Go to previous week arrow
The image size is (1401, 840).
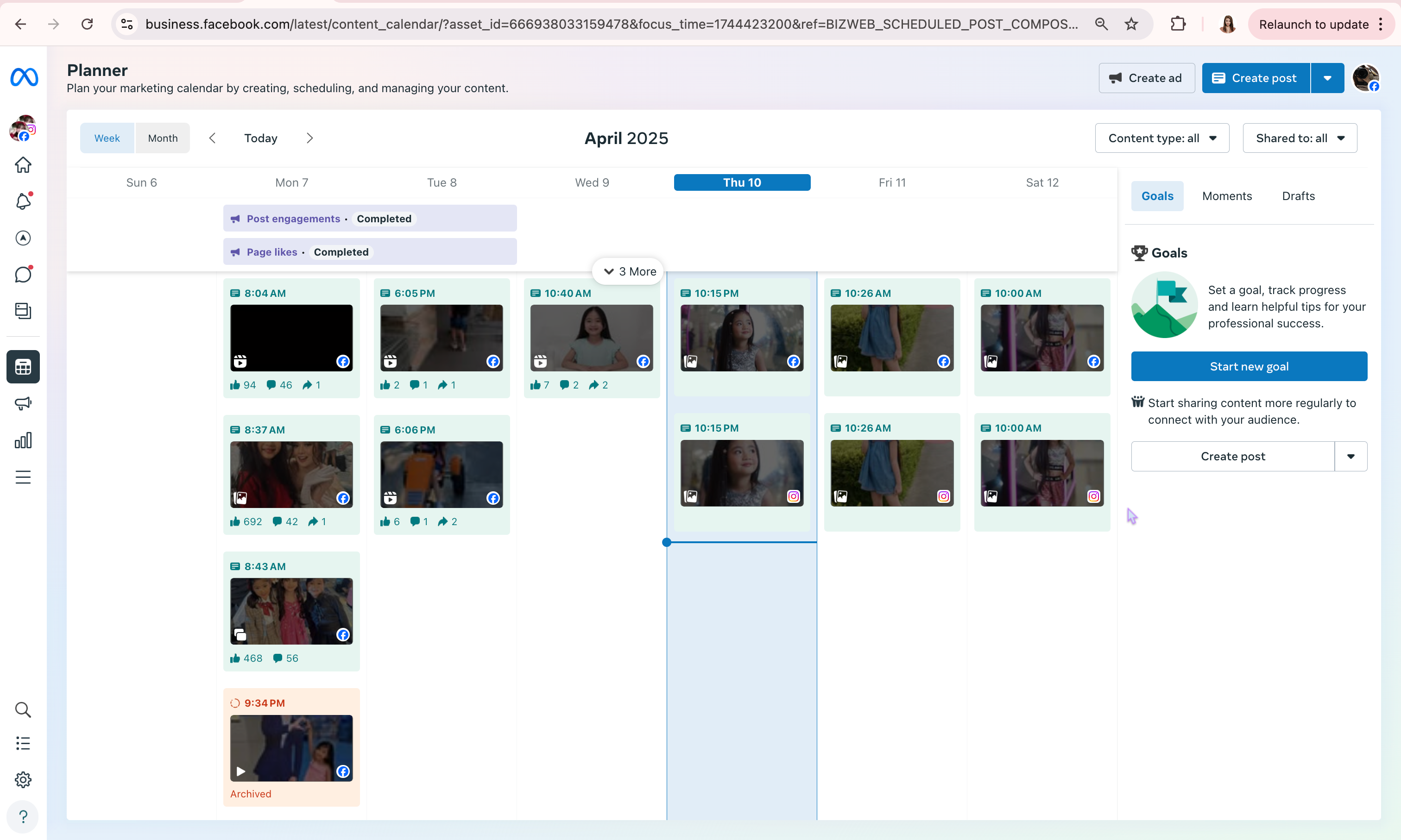[212, 138]
